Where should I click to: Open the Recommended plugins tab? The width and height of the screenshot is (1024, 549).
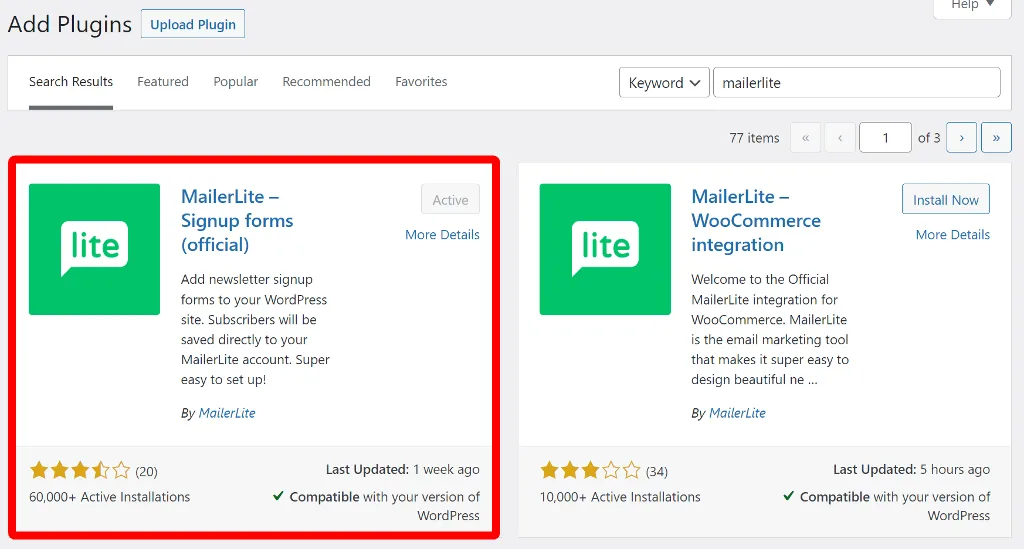327,82
